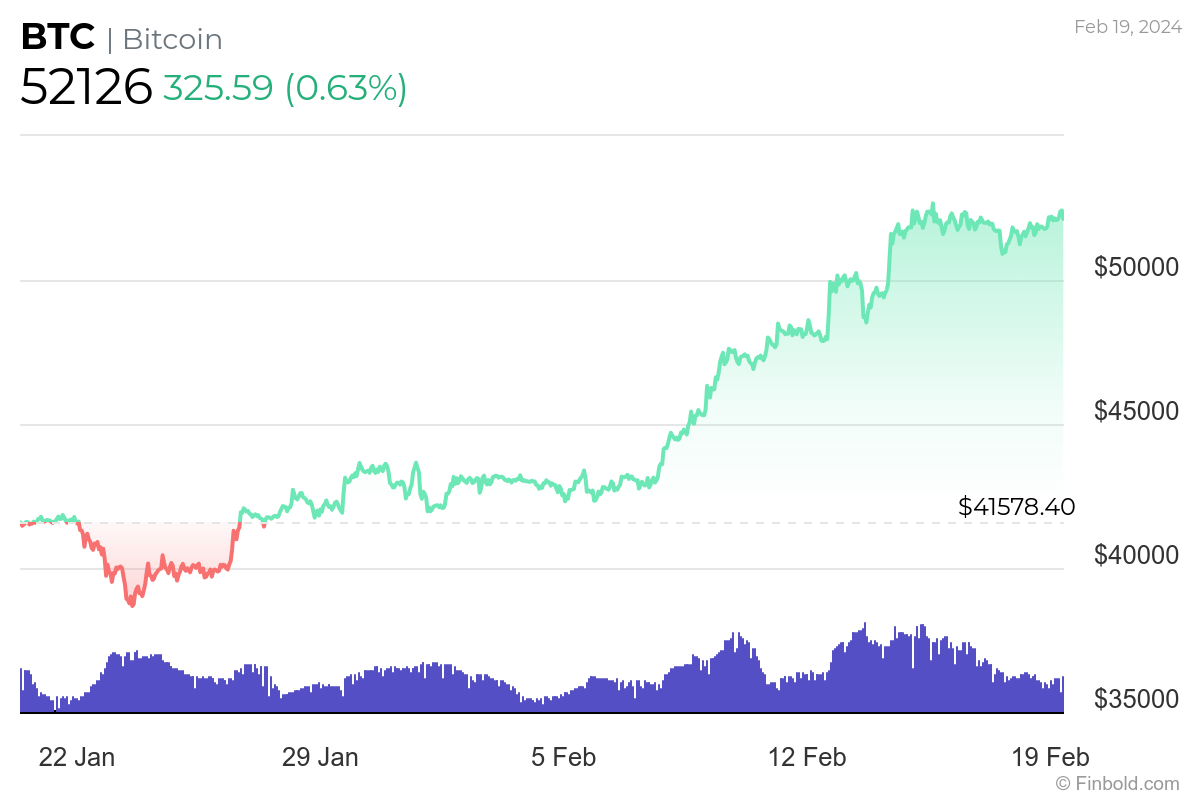Click the BTC ticker symbol

coord(58,38)
